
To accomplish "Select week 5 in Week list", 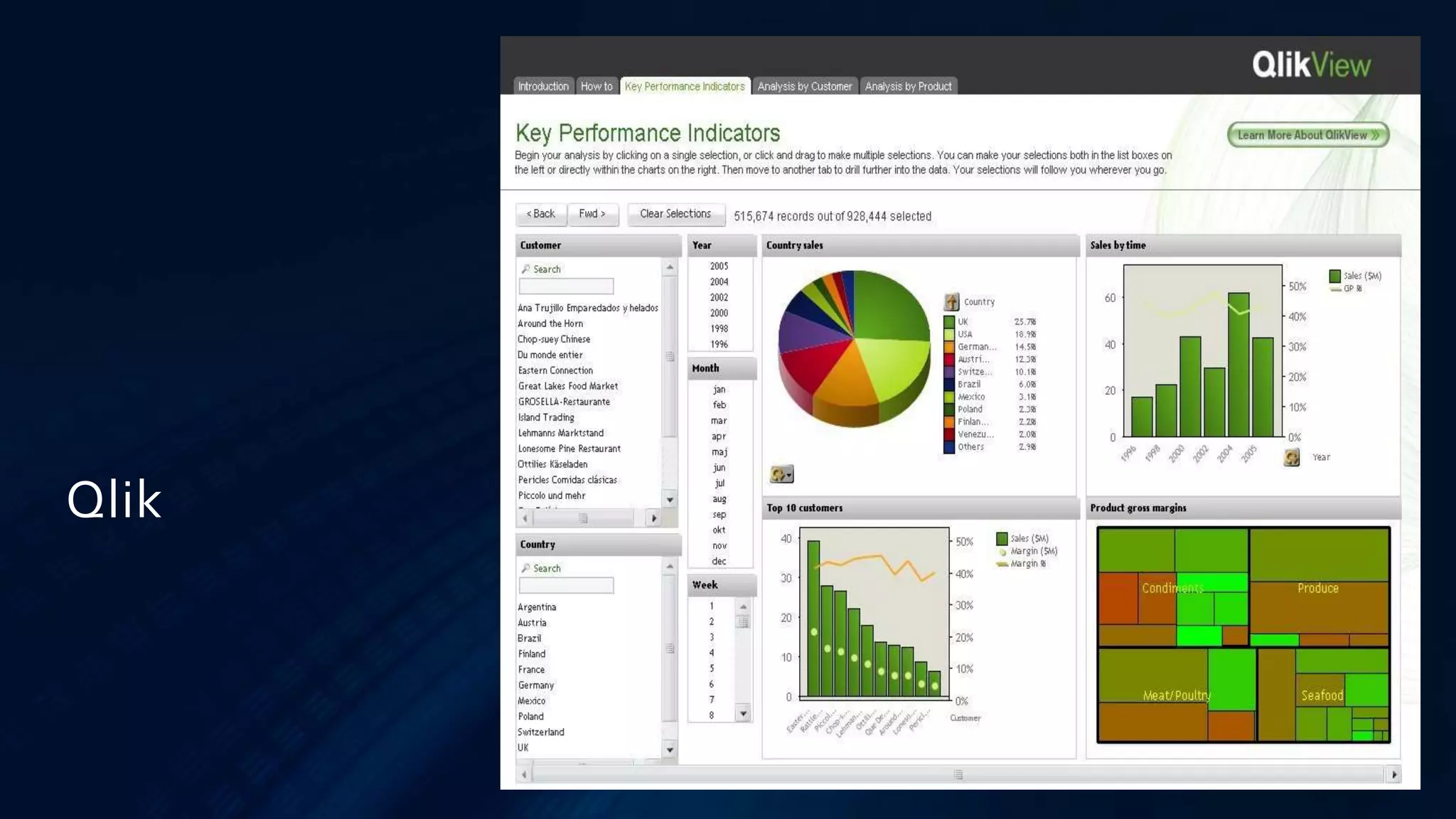I will (712, 669).
